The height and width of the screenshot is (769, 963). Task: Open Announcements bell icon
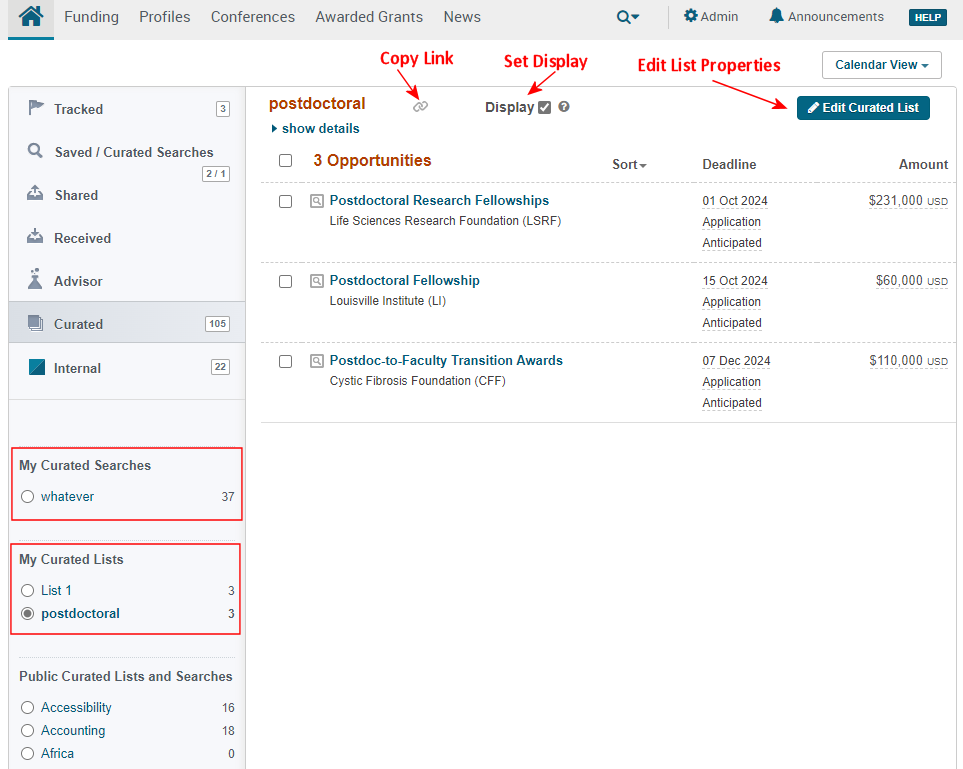(776, 16)
